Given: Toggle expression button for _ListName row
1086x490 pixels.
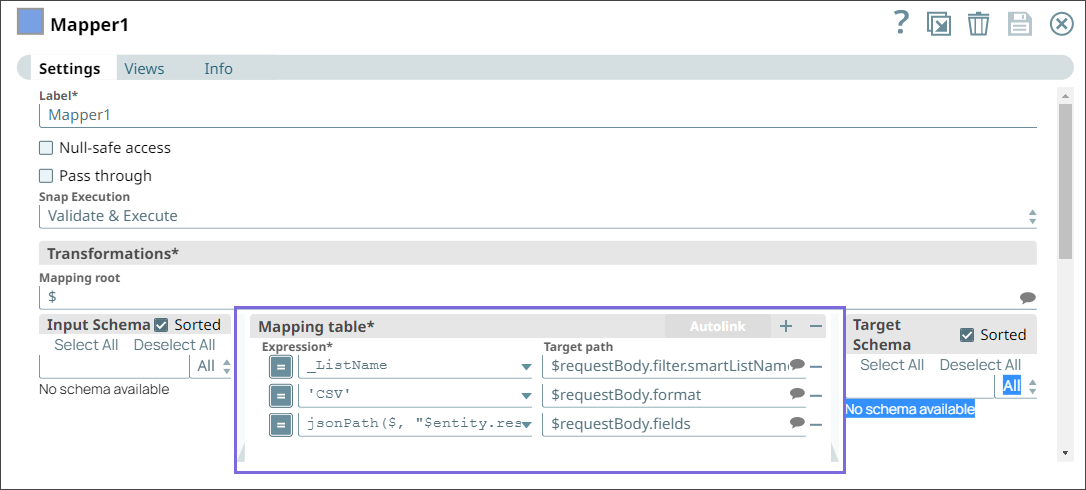Looking at the screenshot, I should [281, 366].
